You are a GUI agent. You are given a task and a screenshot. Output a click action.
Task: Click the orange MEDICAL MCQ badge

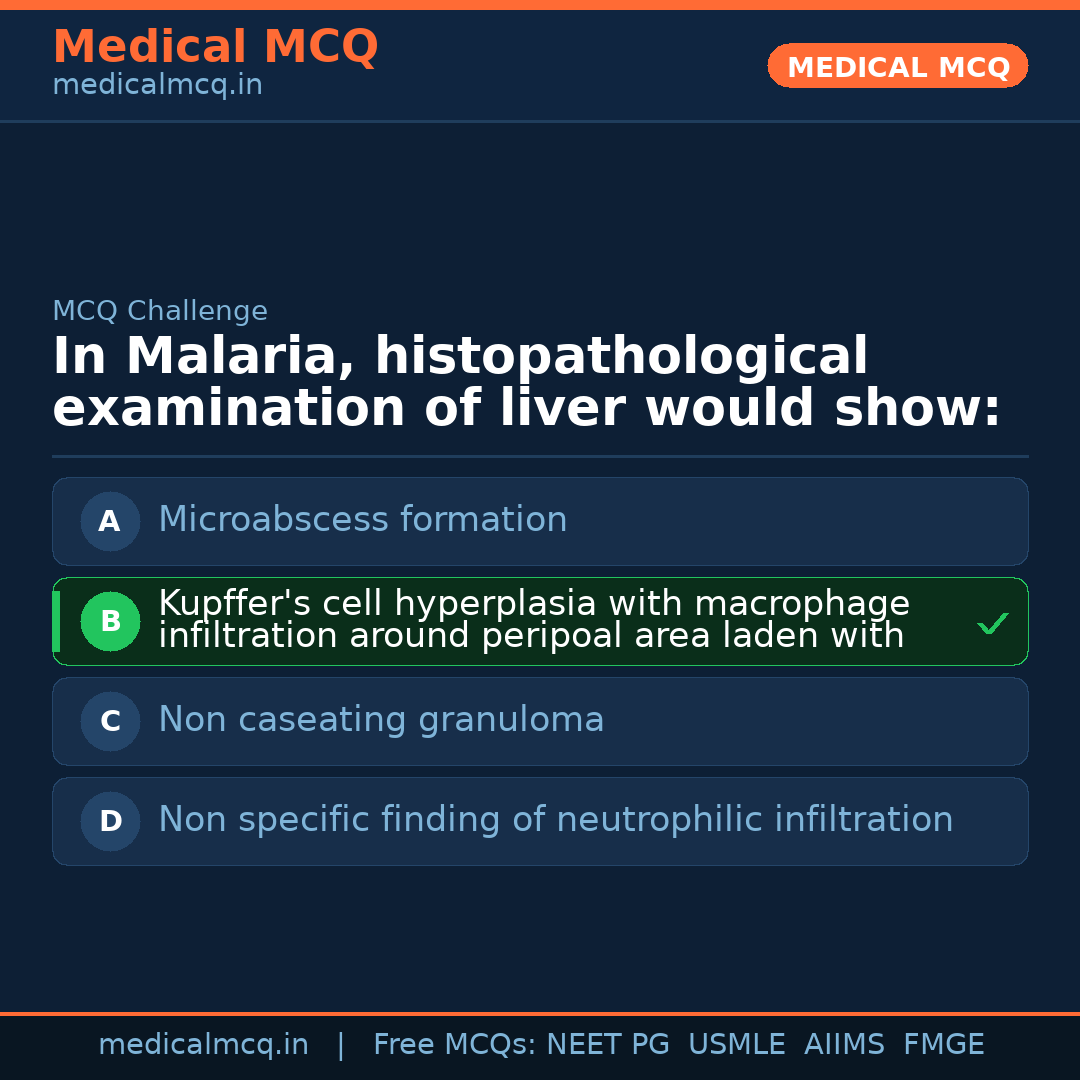tap(897, 67)
